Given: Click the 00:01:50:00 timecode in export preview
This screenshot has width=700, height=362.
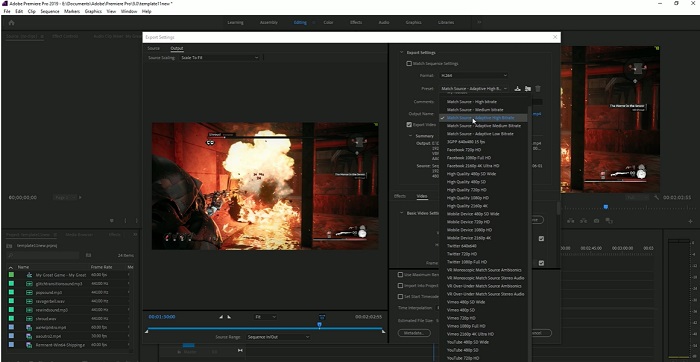Looking at the screenshot, I should (162, 317).
